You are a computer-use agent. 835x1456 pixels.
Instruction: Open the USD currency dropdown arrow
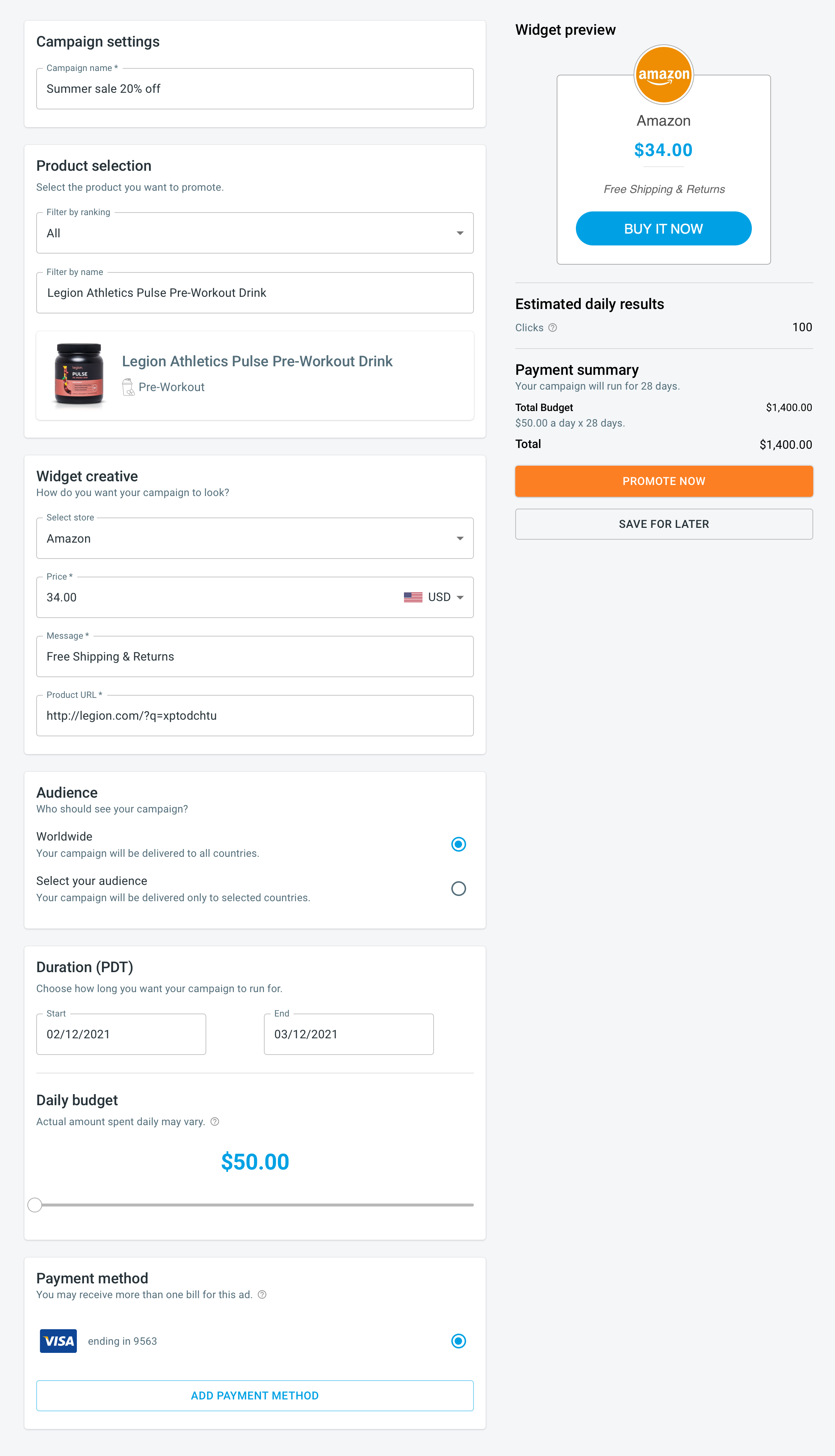[460, 598]
